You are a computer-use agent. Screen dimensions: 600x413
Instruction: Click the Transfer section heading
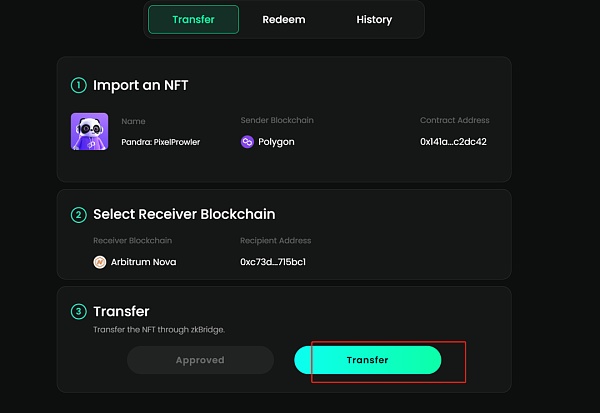click(121, 312)
